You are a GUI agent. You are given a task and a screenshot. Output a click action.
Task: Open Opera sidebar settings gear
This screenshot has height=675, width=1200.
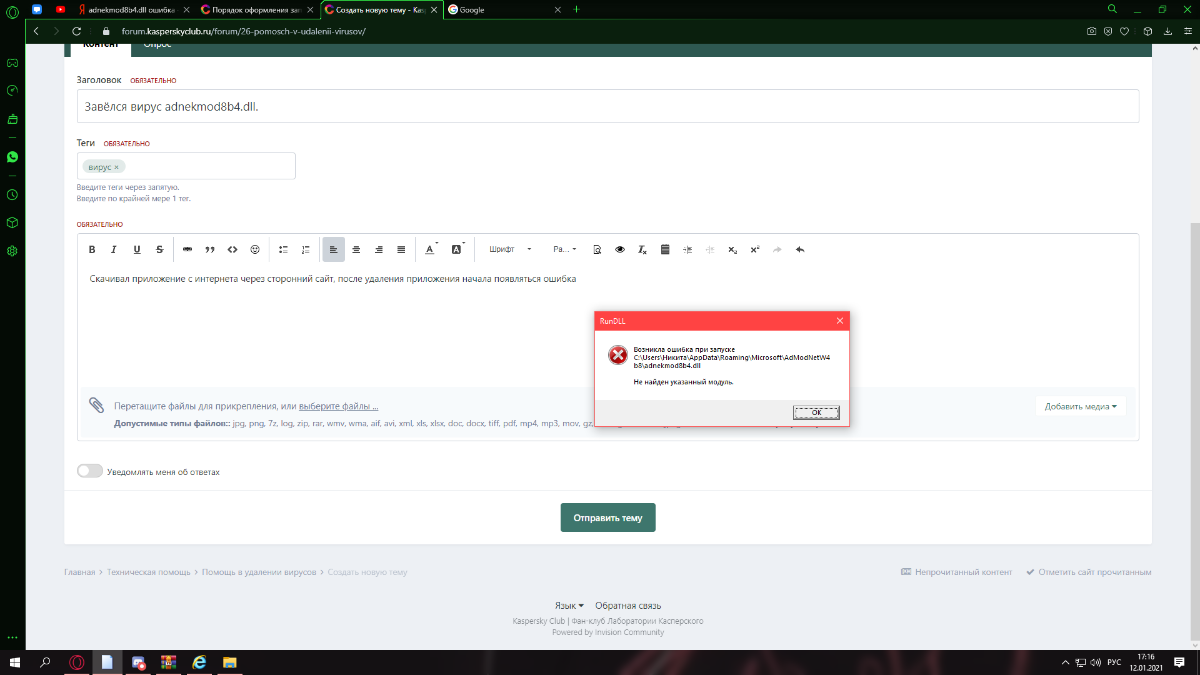pyautogui.click(x=12, y=250)
